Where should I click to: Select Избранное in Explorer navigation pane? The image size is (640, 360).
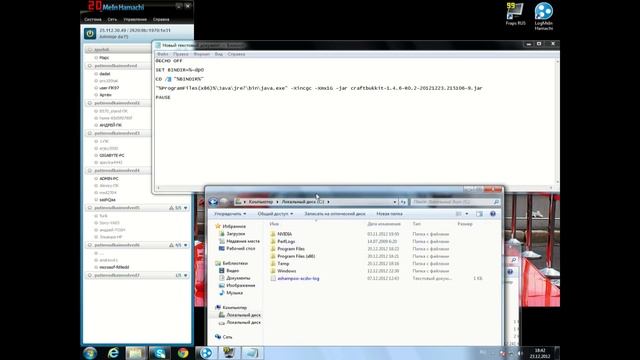click(234, 226)
